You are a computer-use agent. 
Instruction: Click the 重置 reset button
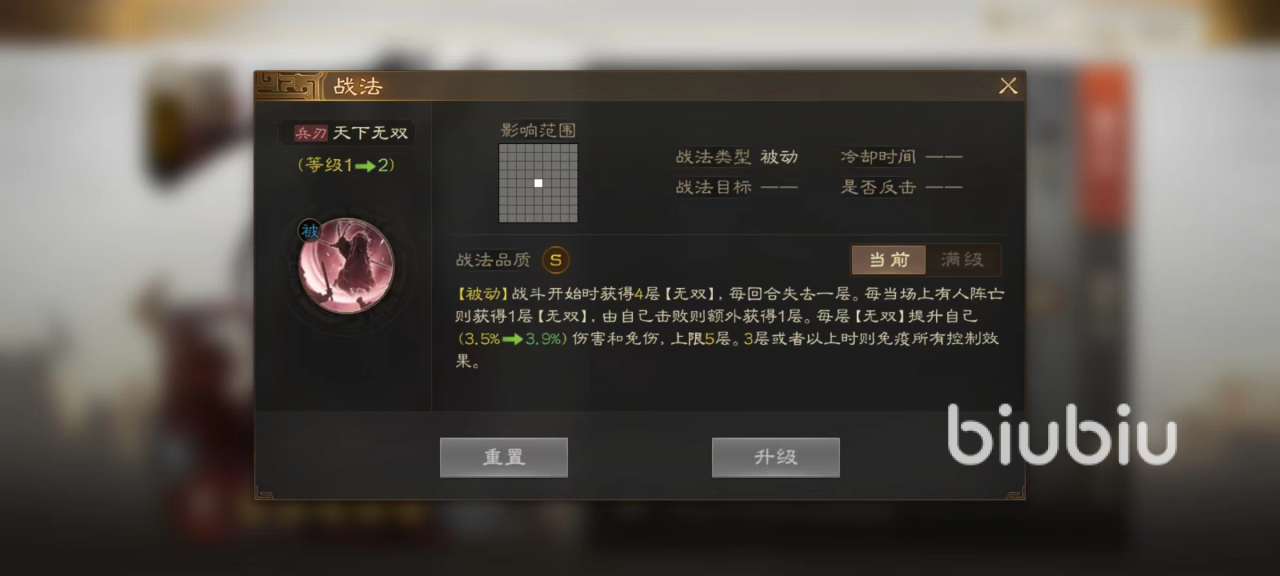click(504, 457)
